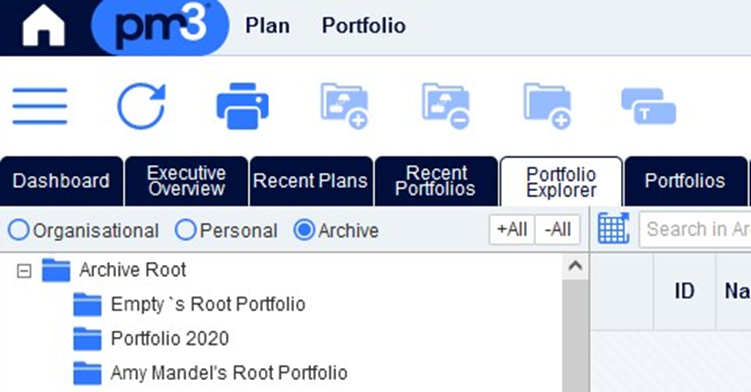This screenshot has width=751, height=392.
Task: Click the rename text-label icon
Action: pyautogui.click(x=649, y=106)
